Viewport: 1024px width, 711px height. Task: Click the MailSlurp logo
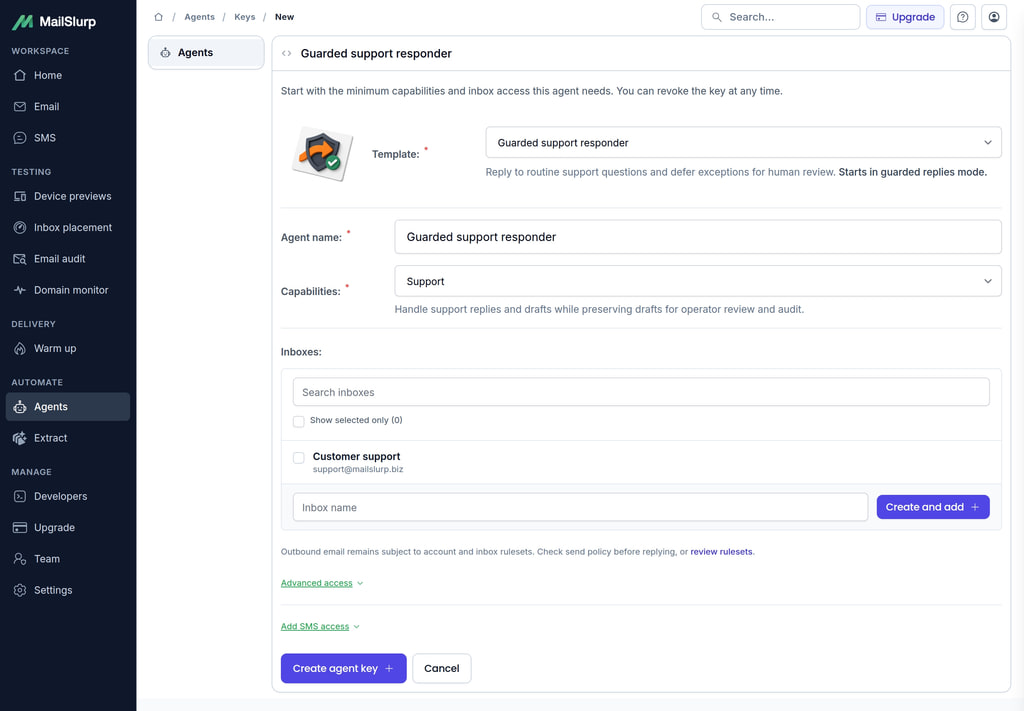tap(54, 22)
